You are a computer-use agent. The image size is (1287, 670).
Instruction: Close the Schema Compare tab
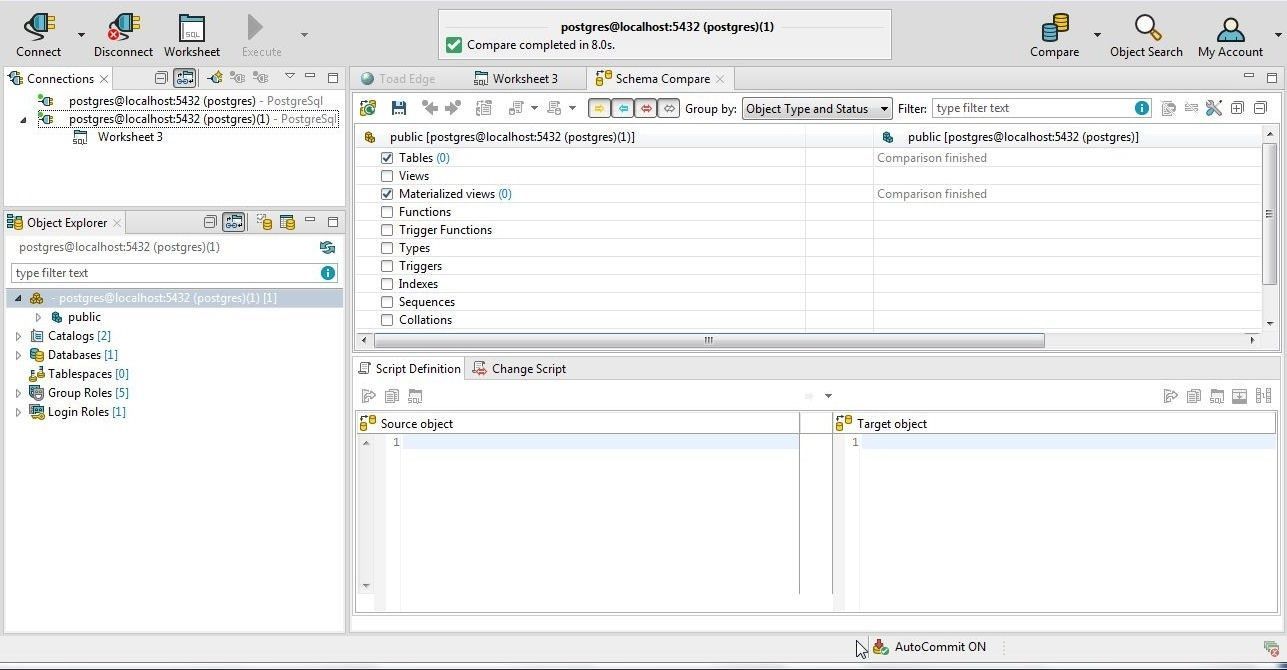coord(720,79)
